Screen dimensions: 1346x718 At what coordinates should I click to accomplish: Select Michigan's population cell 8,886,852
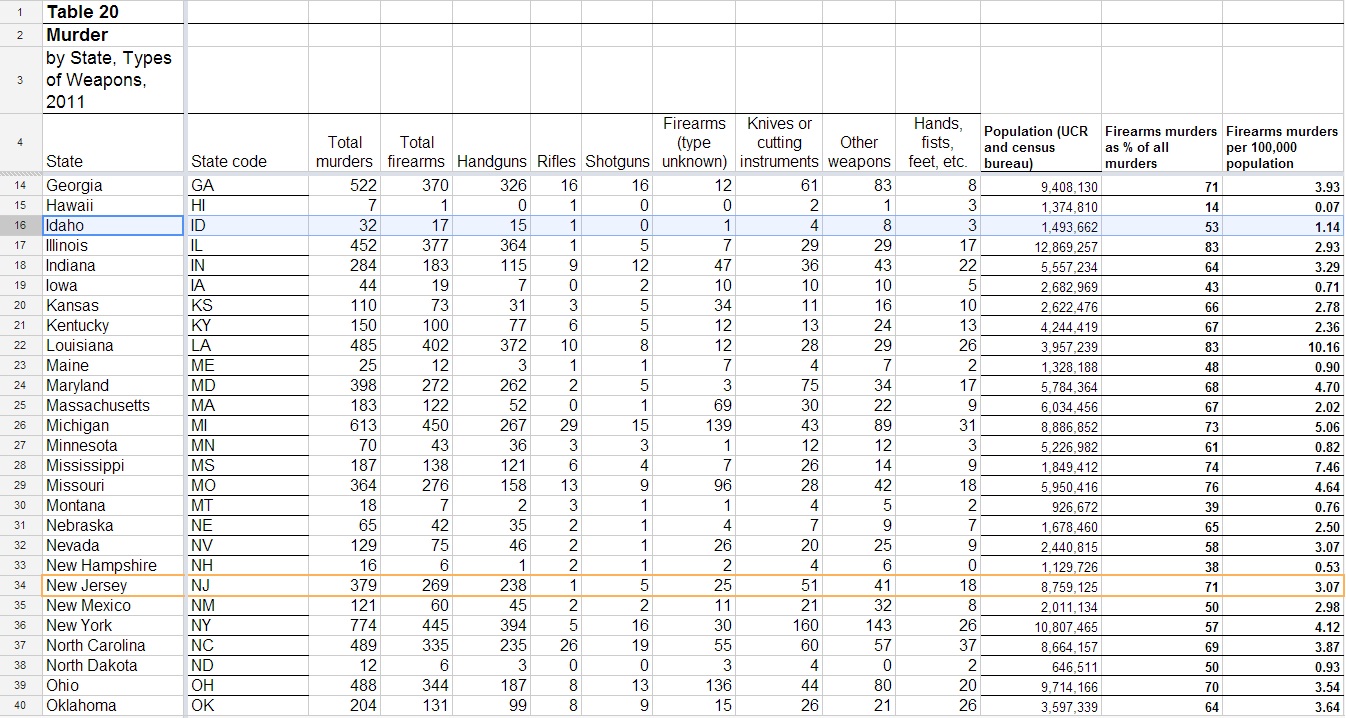point(1041,426)
